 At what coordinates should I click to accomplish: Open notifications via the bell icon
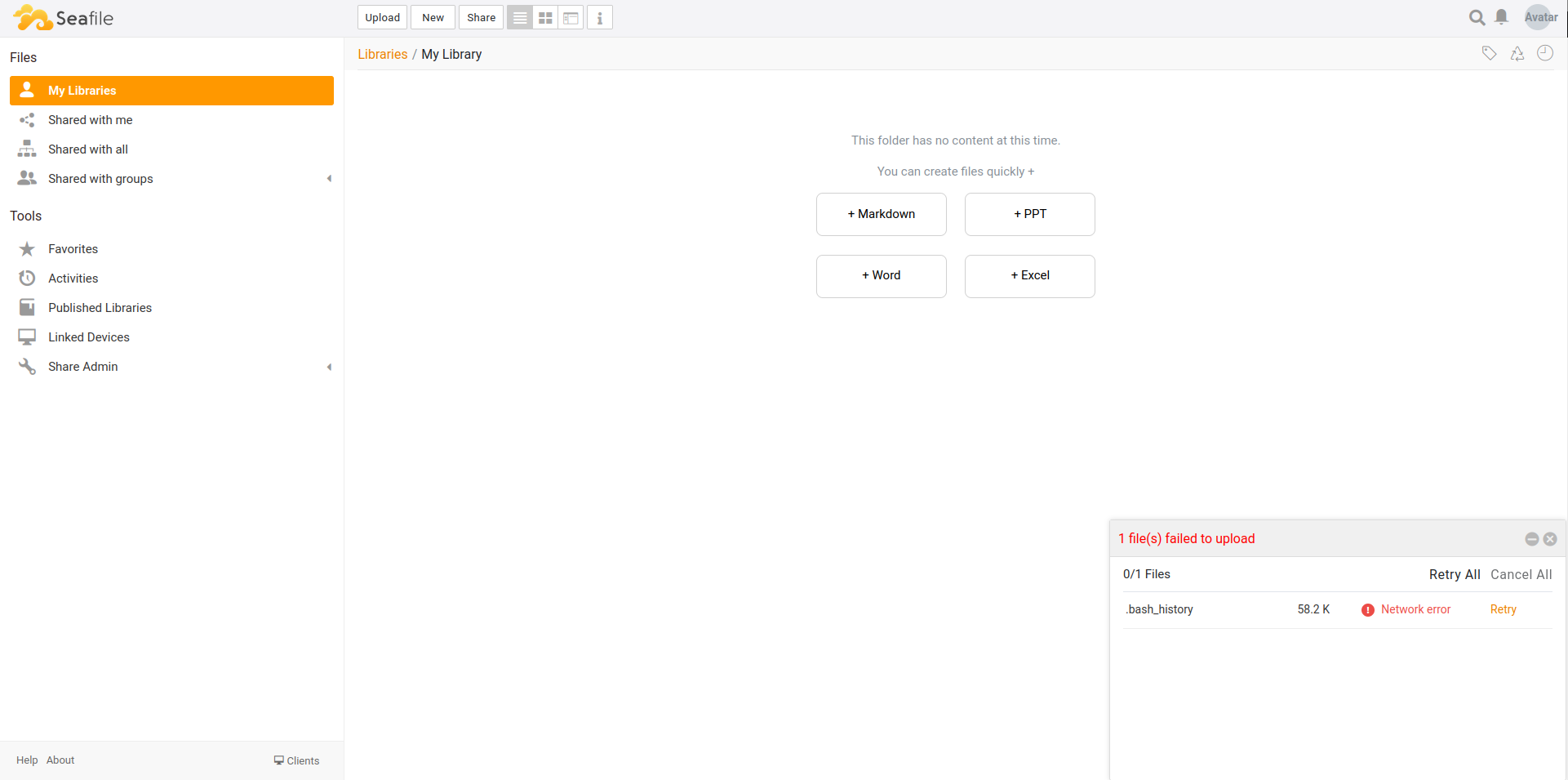pyautogui.click(x=1503, y=17)
